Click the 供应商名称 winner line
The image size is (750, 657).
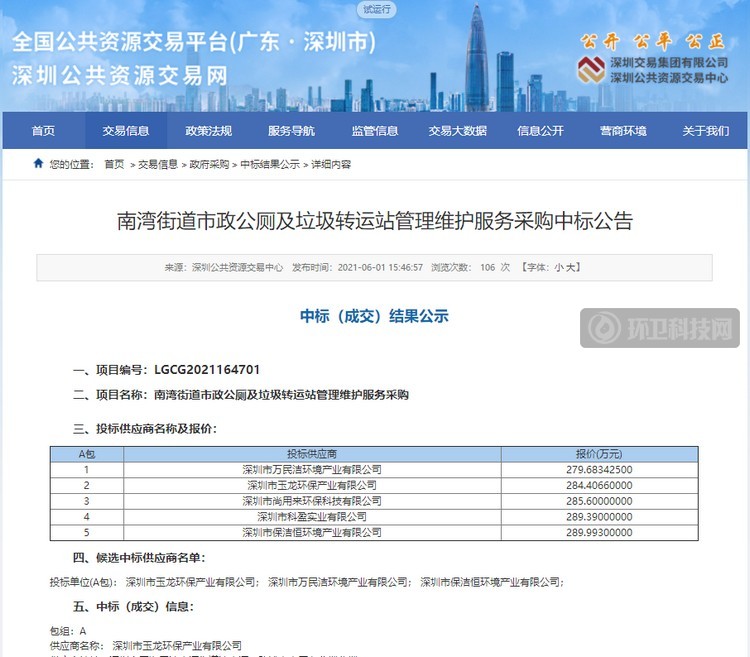[145, 646]
